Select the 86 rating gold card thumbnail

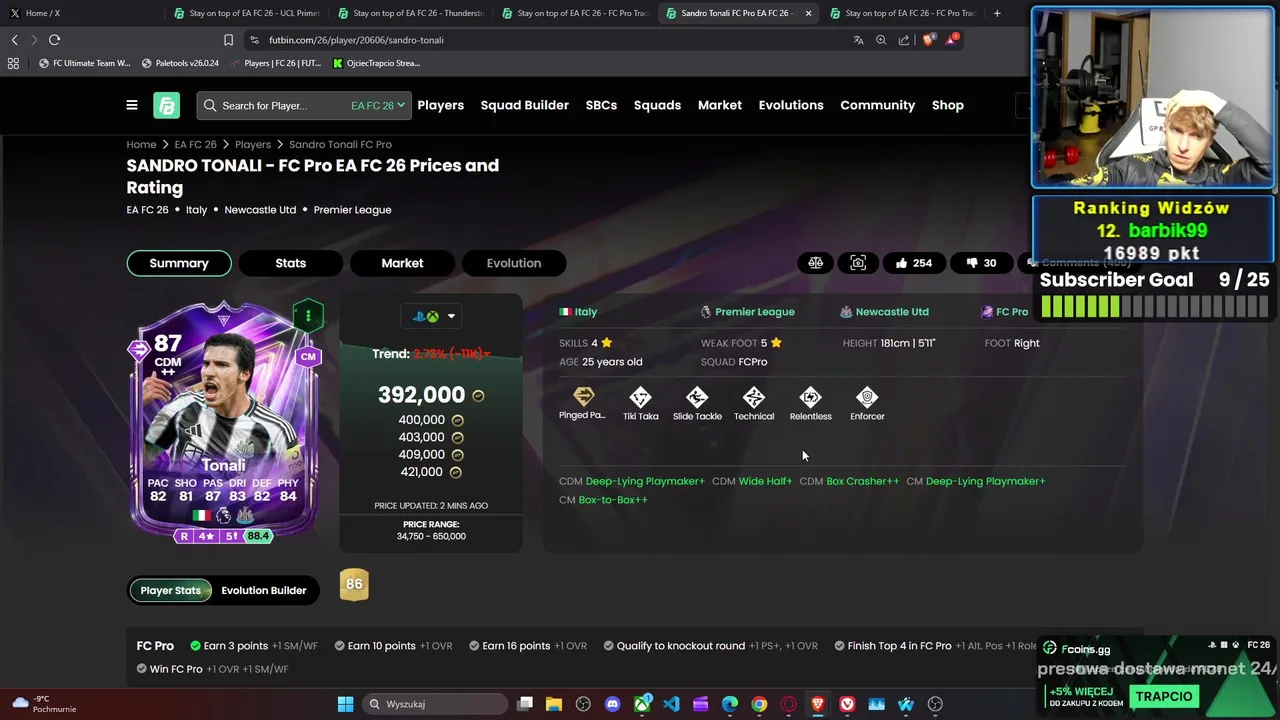354,585
